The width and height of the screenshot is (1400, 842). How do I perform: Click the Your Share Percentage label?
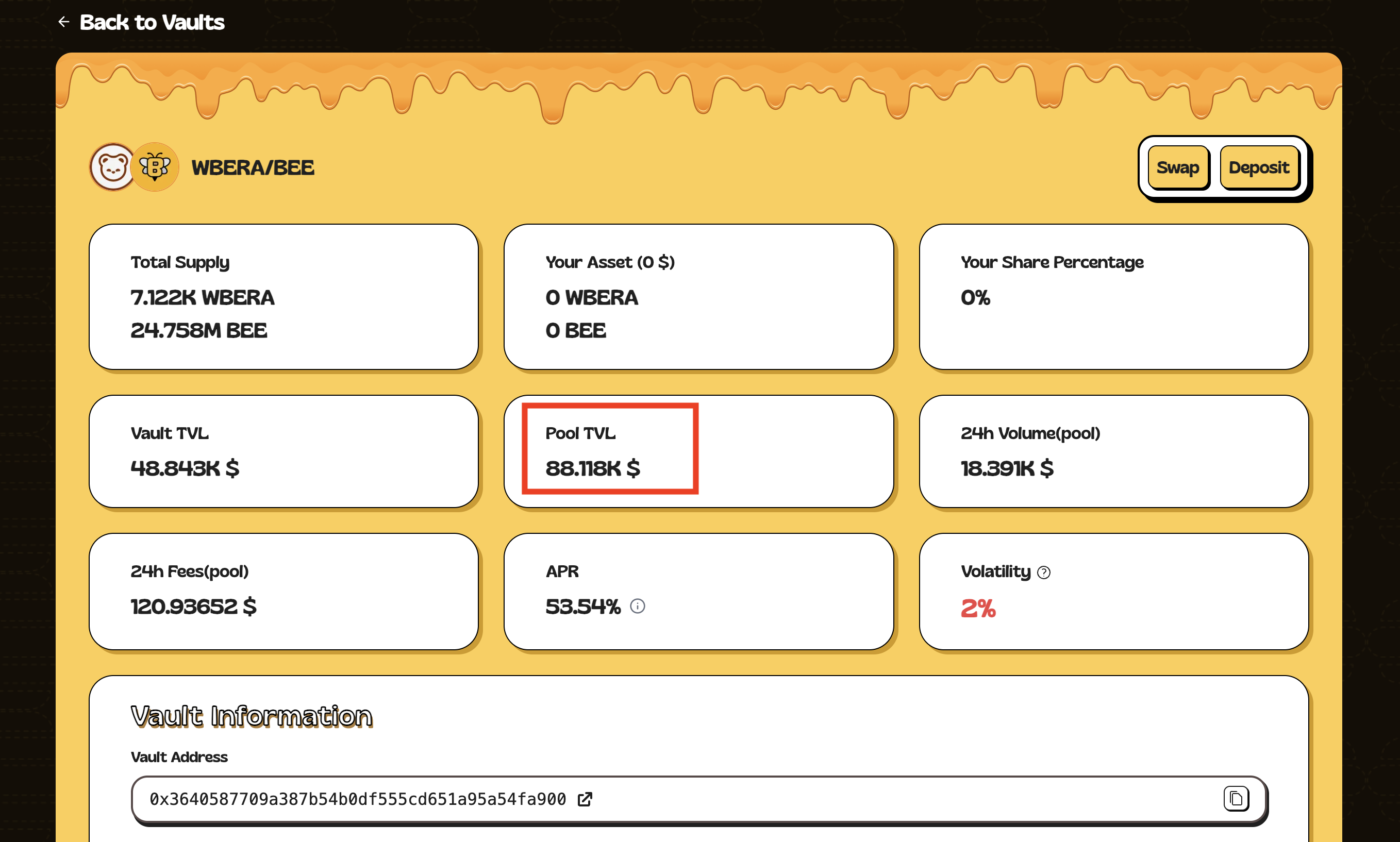1052,262
